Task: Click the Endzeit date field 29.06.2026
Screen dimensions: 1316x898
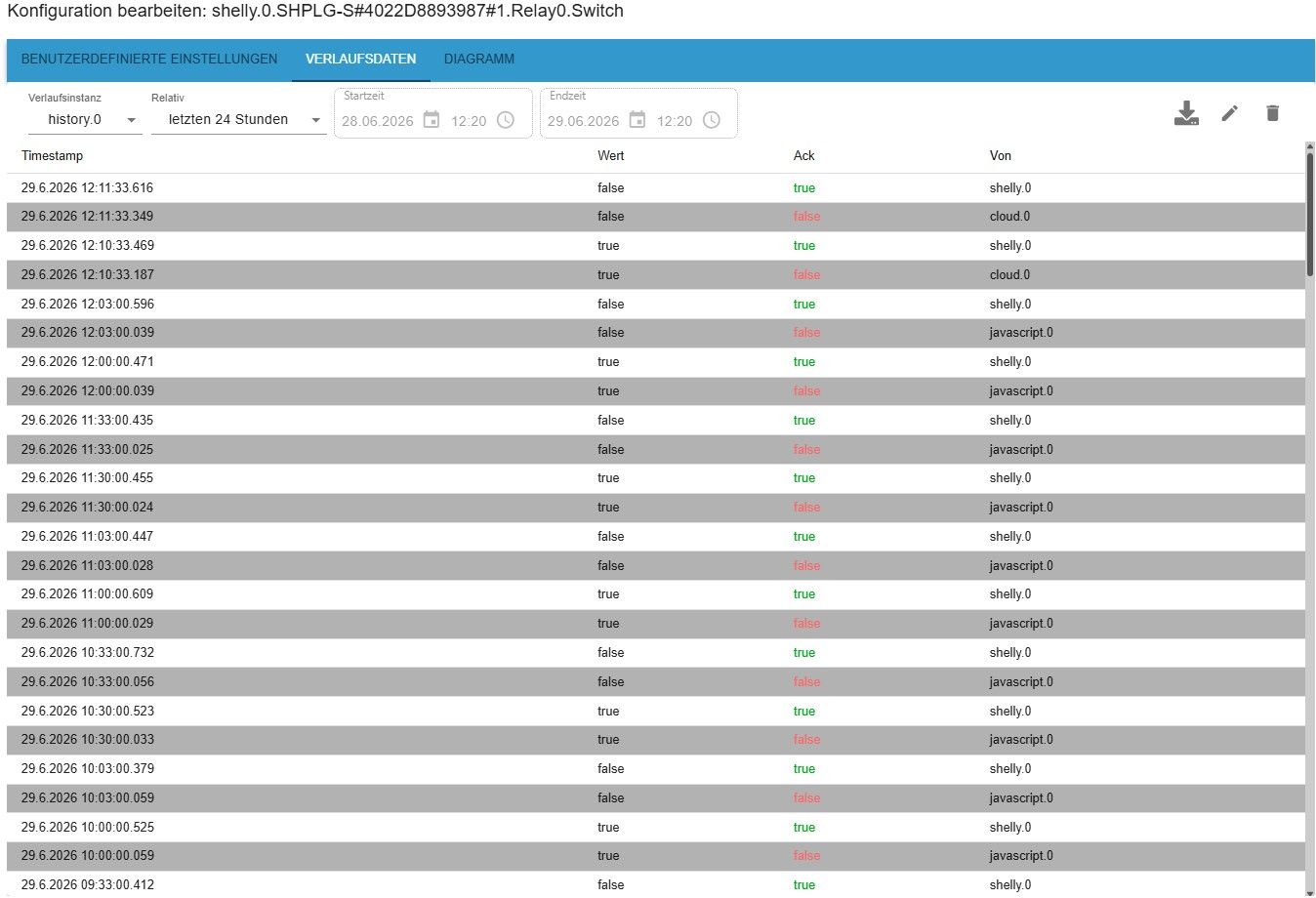Action: click(584, 121)
